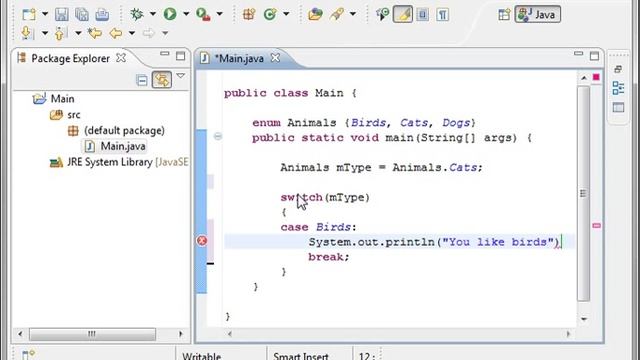Screen dimensions: 640x360
Task: Click the "You like birds" string literal
Action: point(498,242)
